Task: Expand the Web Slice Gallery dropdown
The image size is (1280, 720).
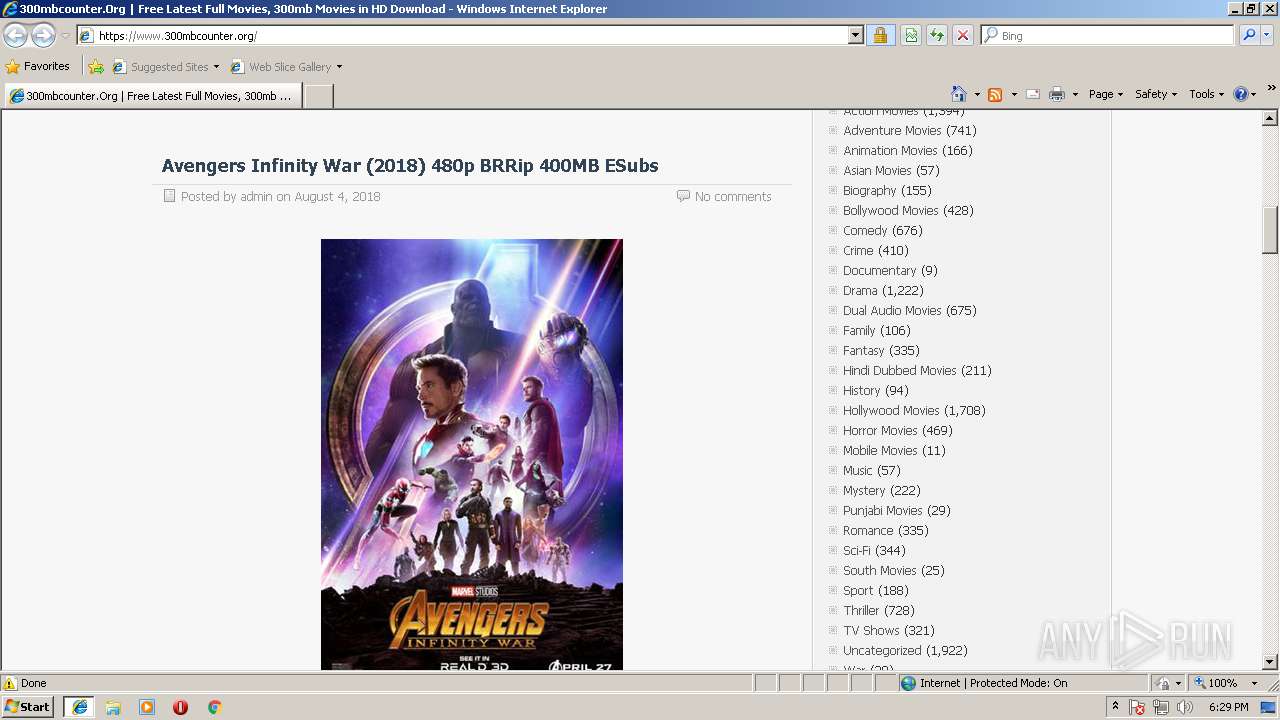Action: [339, 67]
